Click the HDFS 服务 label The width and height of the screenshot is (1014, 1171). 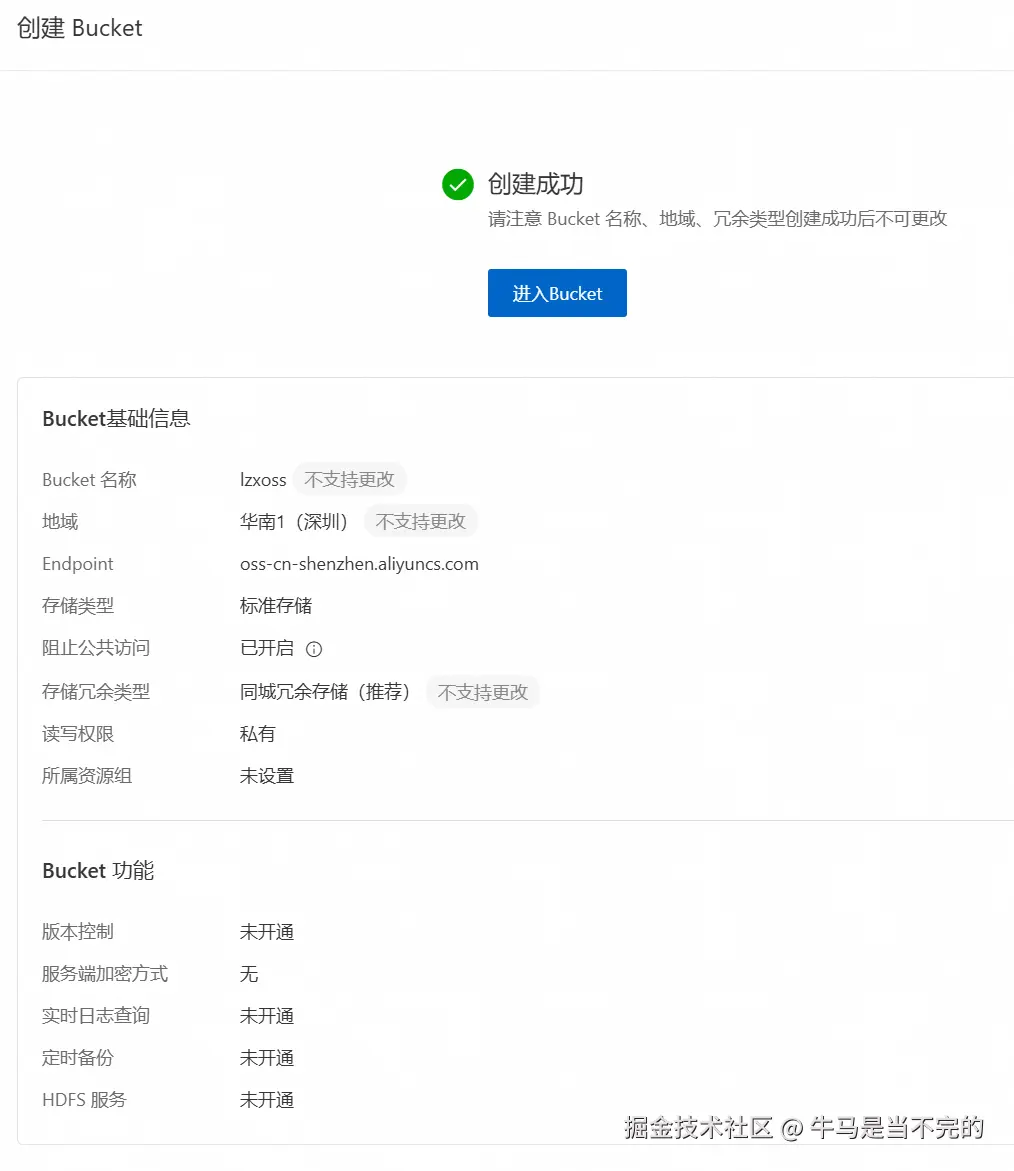coord(84,1099)
